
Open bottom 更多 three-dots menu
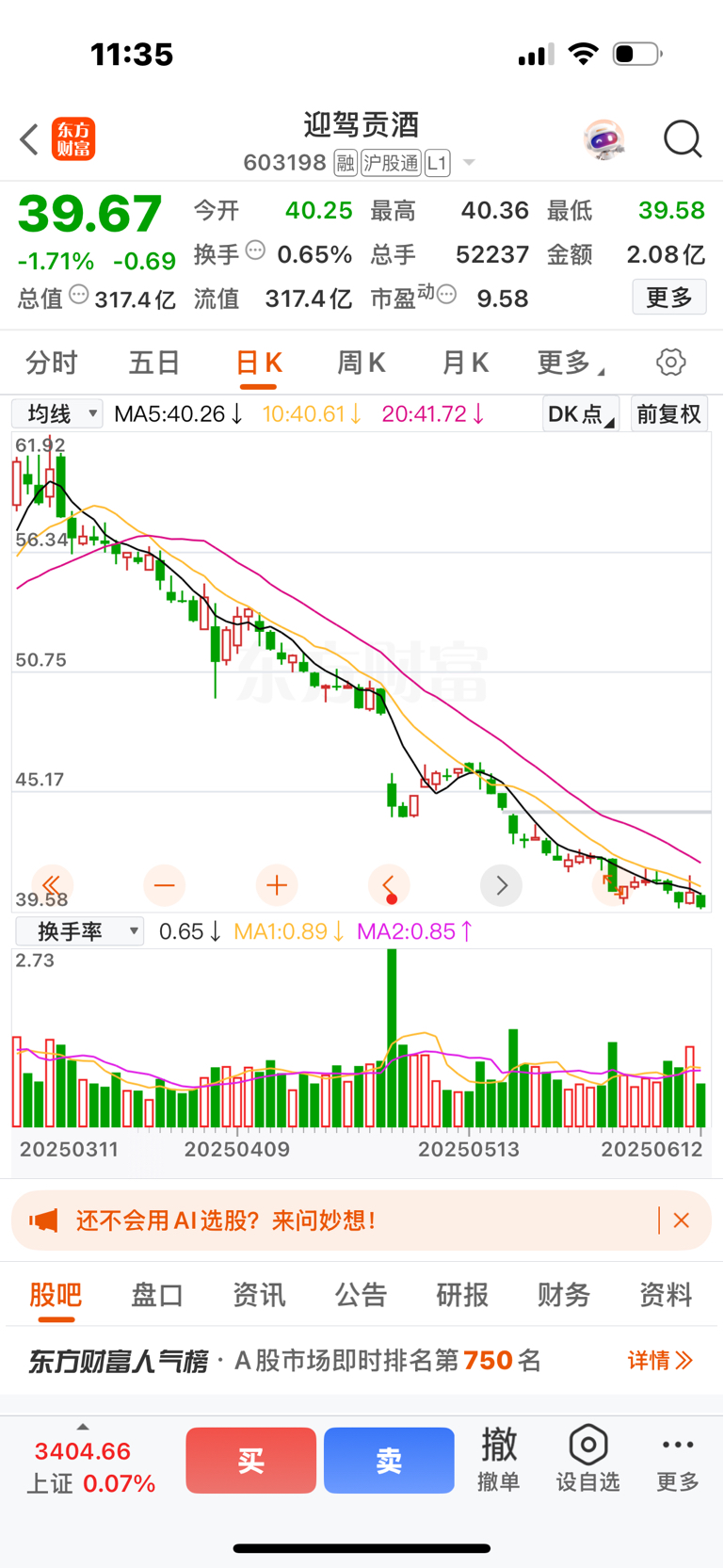click(678, 1459)
